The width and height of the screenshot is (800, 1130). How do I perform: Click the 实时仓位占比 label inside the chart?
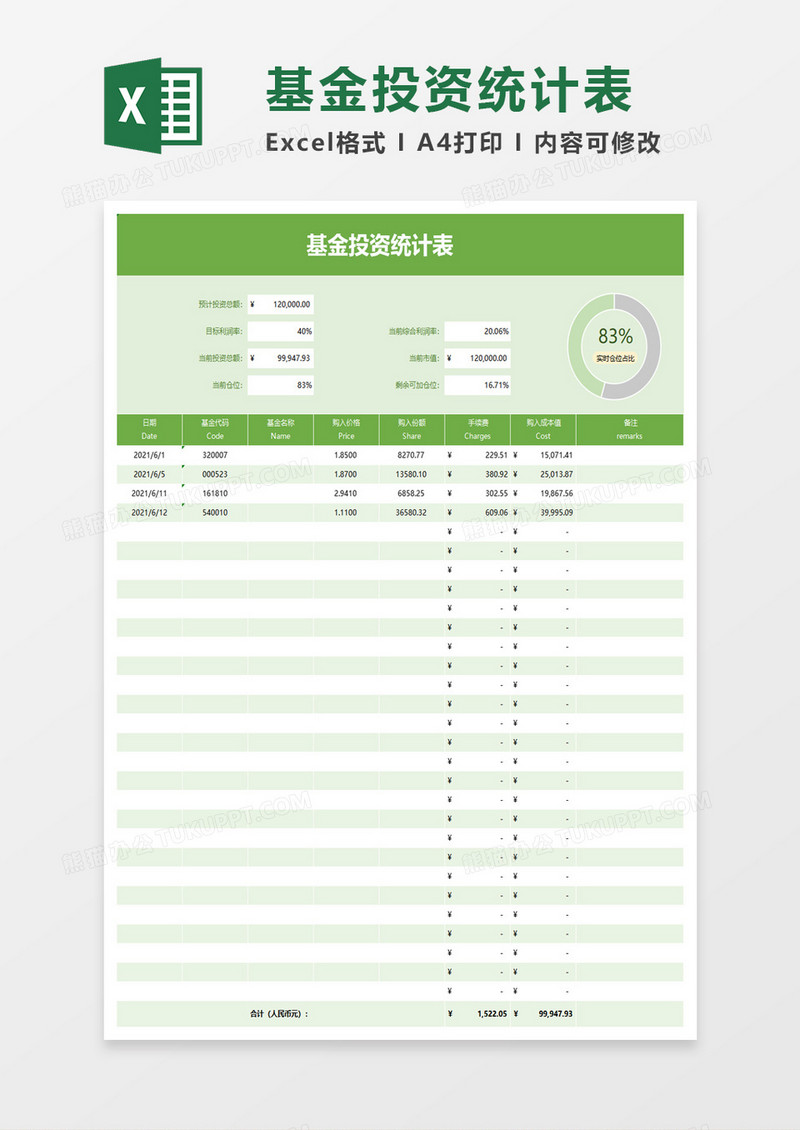click(x=615, y=358)
